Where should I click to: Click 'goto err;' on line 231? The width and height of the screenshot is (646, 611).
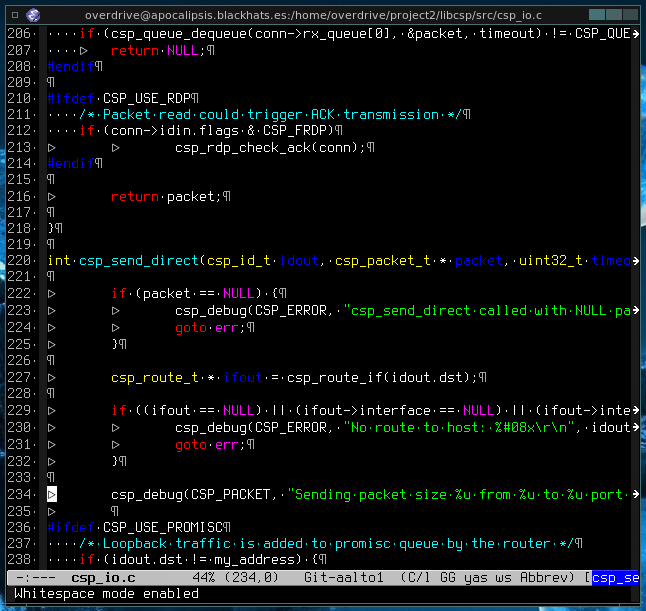coord(211,445)
